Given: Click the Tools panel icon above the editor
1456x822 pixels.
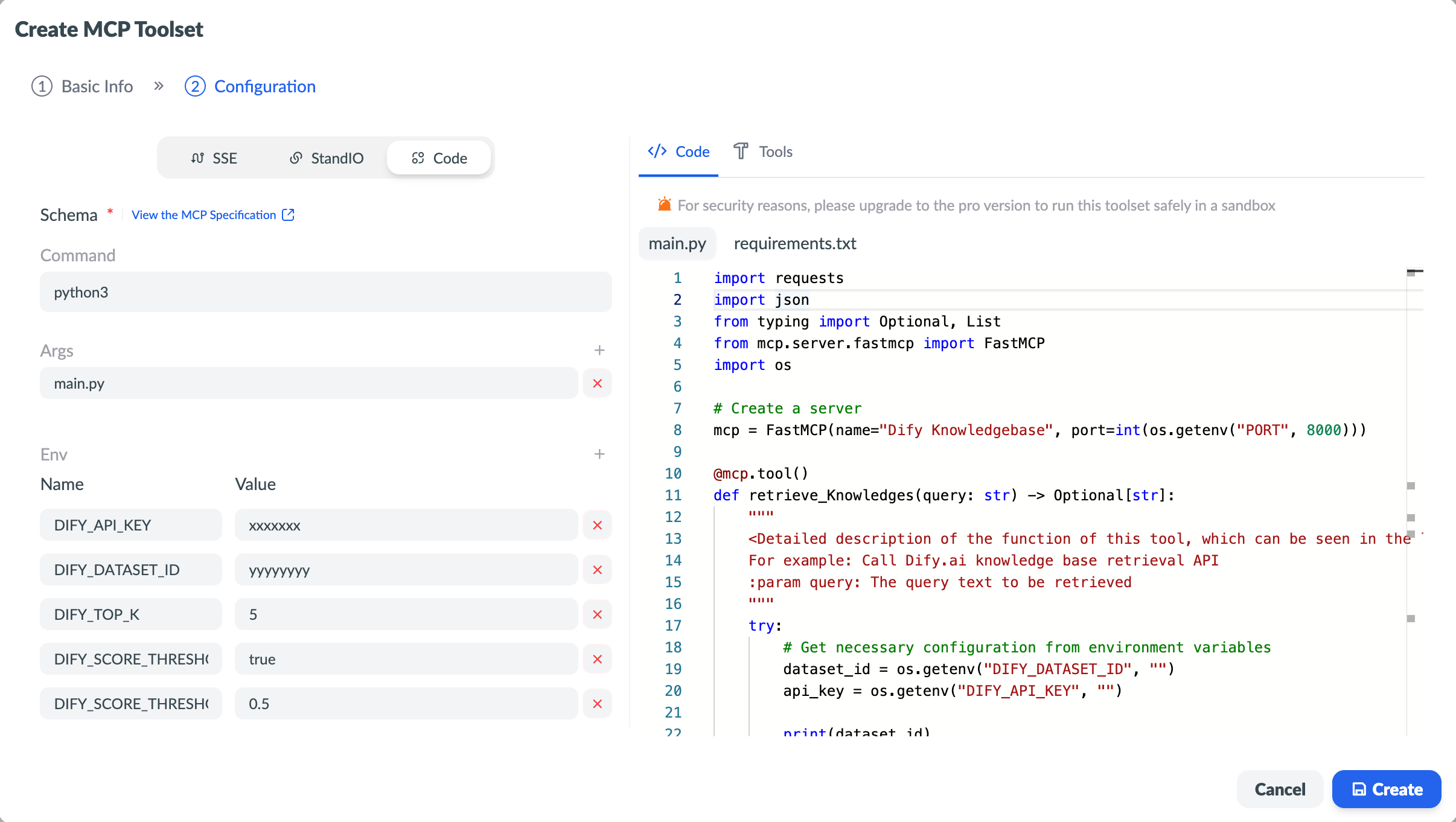Looking at the screenshot, I should [x=741, y=151].
